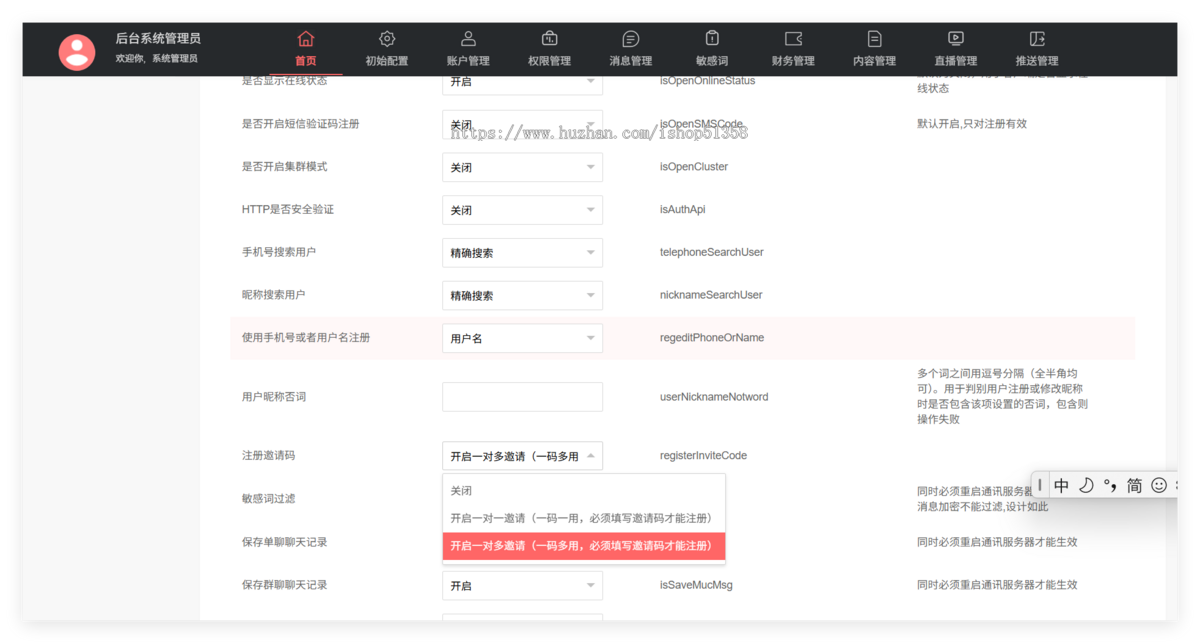The width and height of the screenshot is (1200, 643).
Task: Open 手机号搜索用户 dropdown
Action: click(x=522, y=253)
